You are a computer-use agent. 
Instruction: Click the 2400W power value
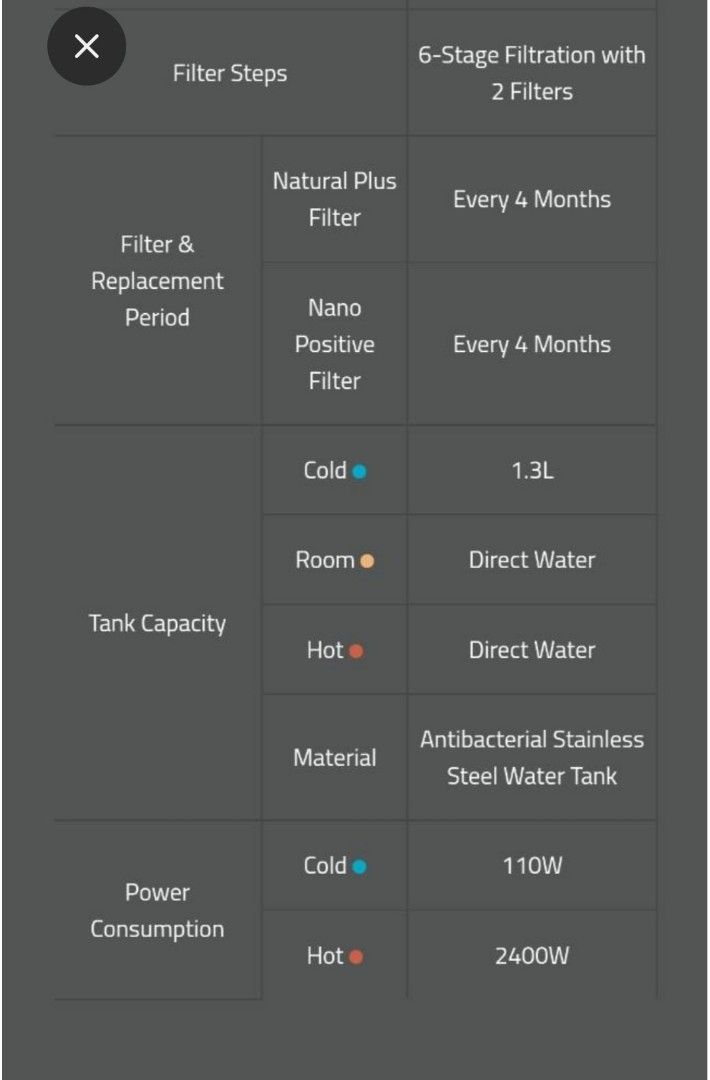pyautogui.click(x=532, y=956)
